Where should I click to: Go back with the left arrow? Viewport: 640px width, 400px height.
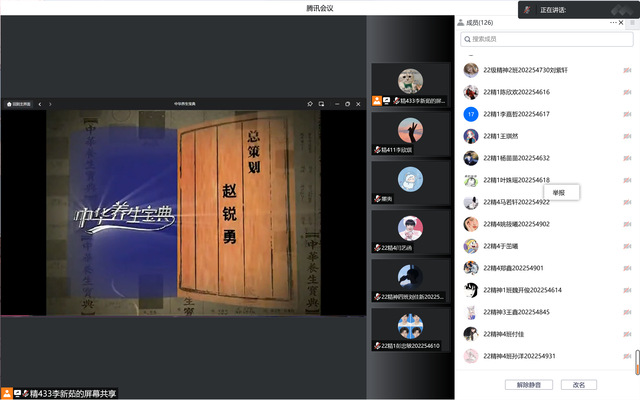pyautogui.click(x=39, y=104)
